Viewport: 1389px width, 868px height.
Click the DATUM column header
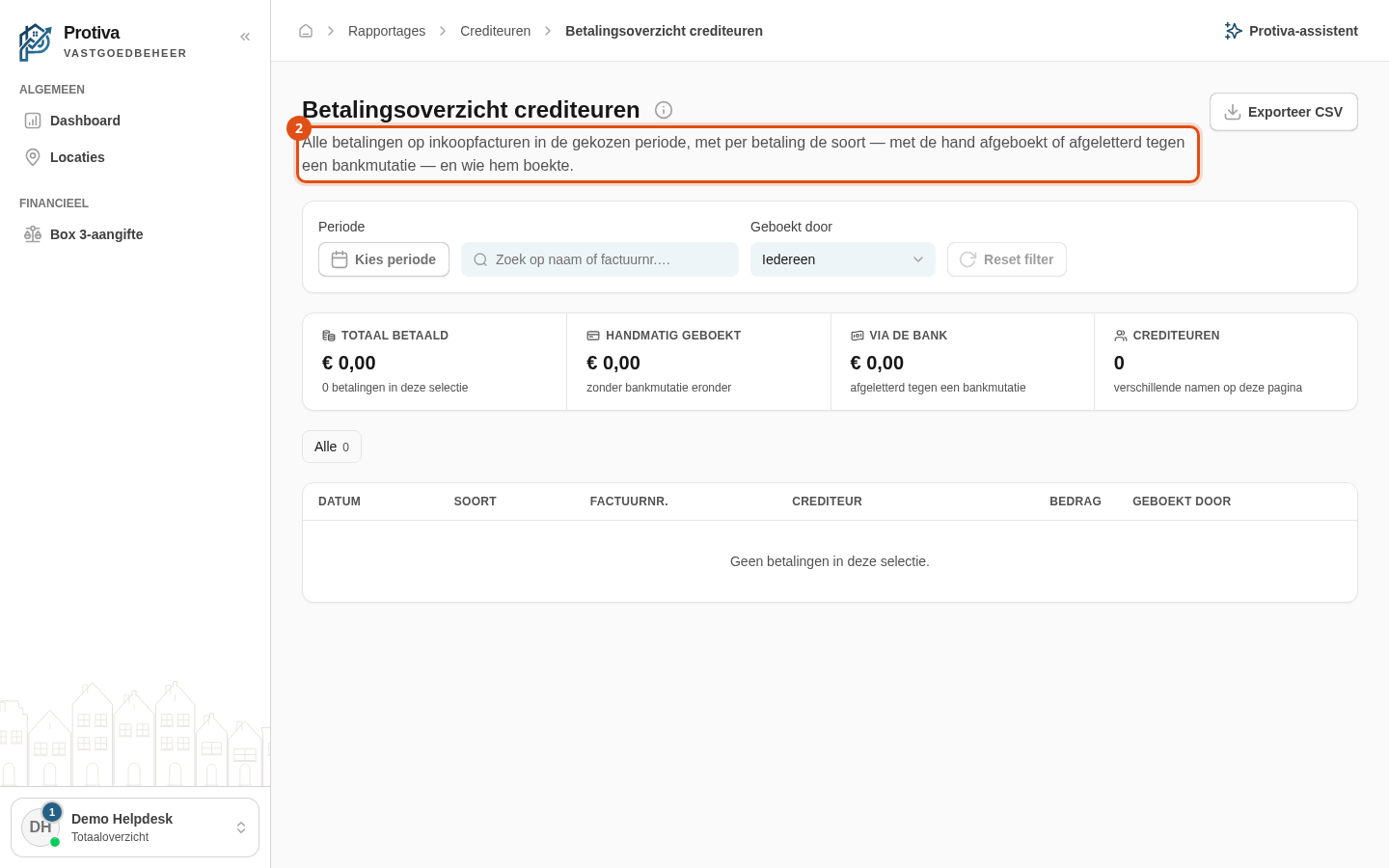point(340,502)
